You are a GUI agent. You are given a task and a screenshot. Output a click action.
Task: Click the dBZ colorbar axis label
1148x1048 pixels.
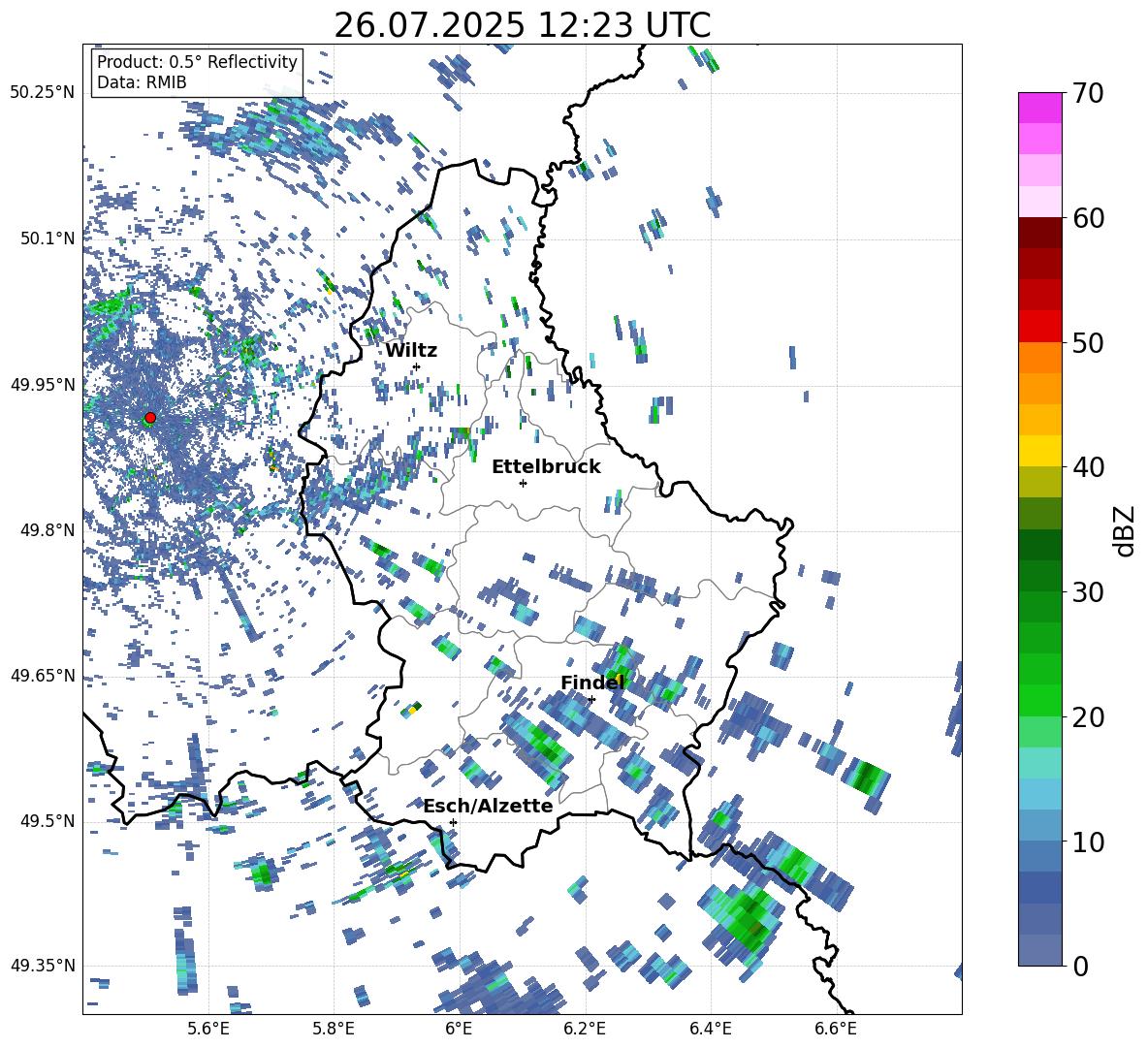click(x=1126, y=530)
